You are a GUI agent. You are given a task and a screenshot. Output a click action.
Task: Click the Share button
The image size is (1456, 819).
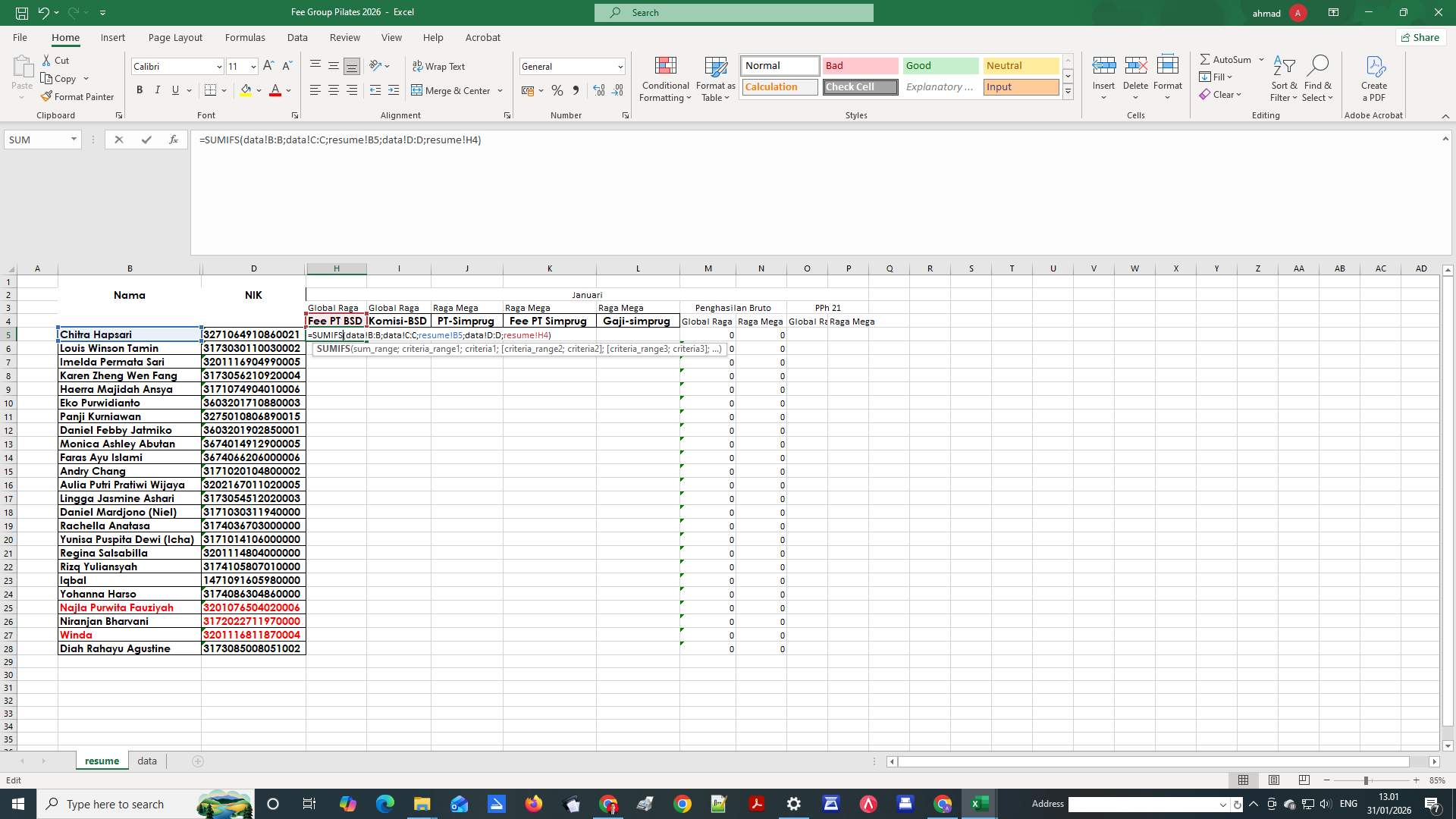point(1420,37)
